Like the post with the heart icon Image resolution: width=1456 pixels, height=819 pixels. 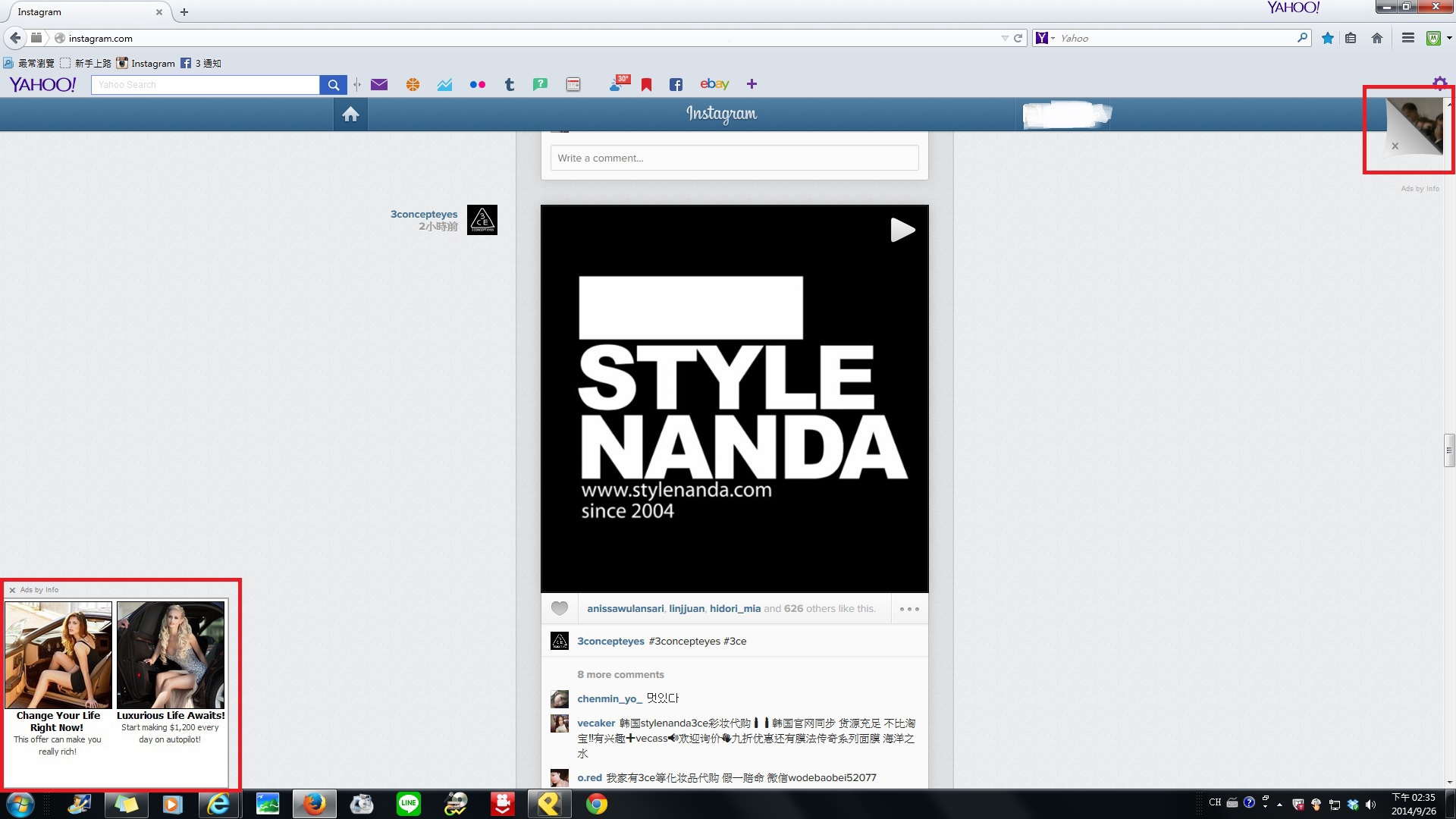[x=560, y=608]
